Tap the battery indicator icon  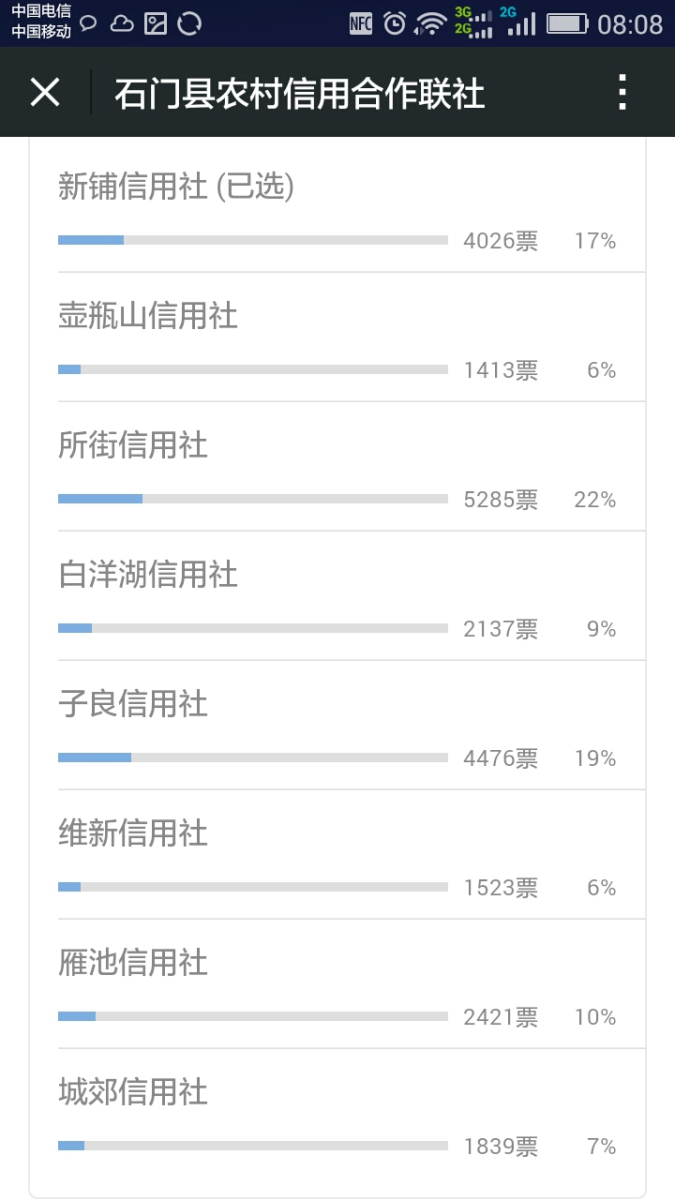567,24
